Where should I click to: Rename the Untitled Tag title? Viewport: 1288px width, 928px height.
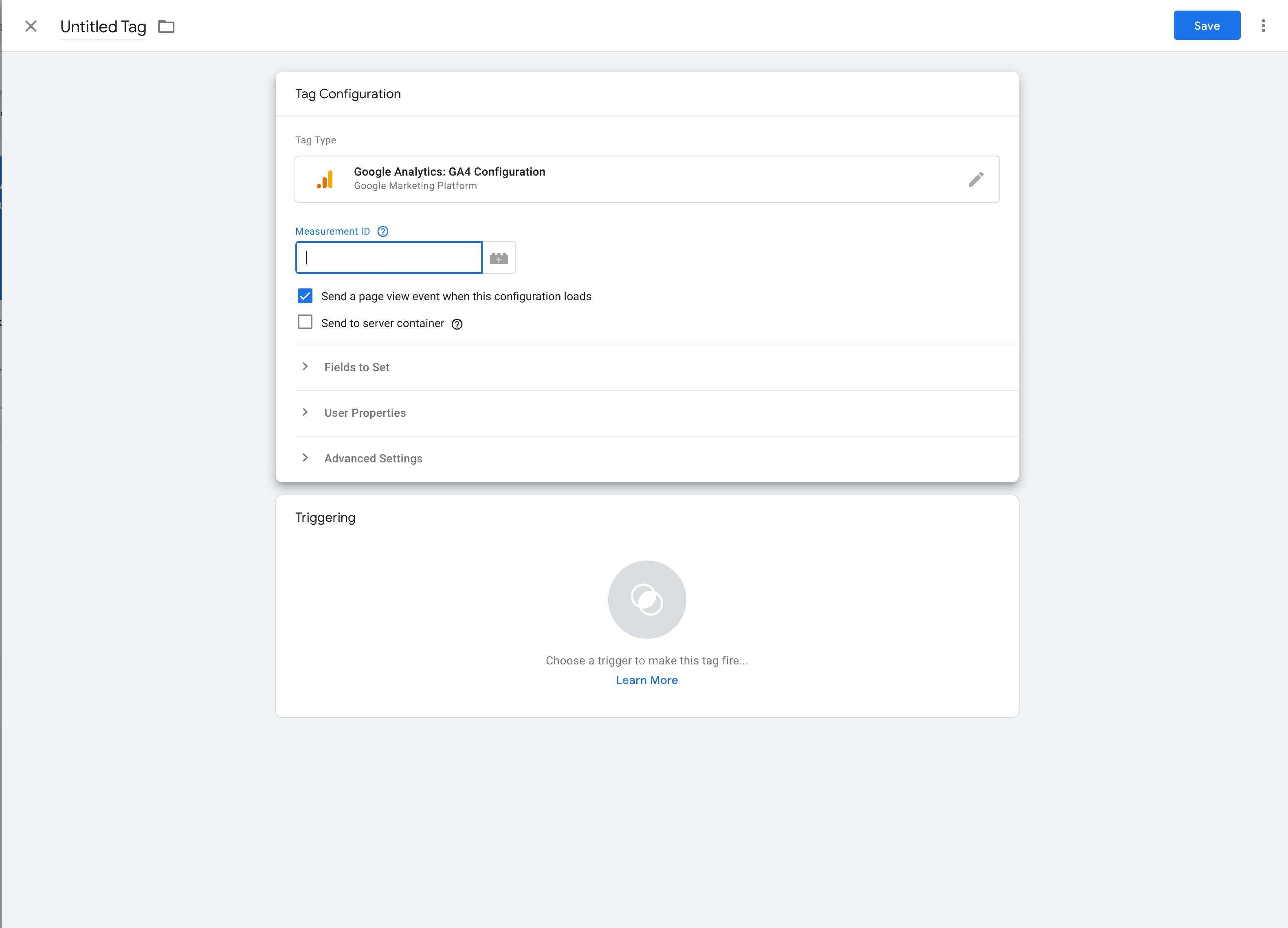103,27
